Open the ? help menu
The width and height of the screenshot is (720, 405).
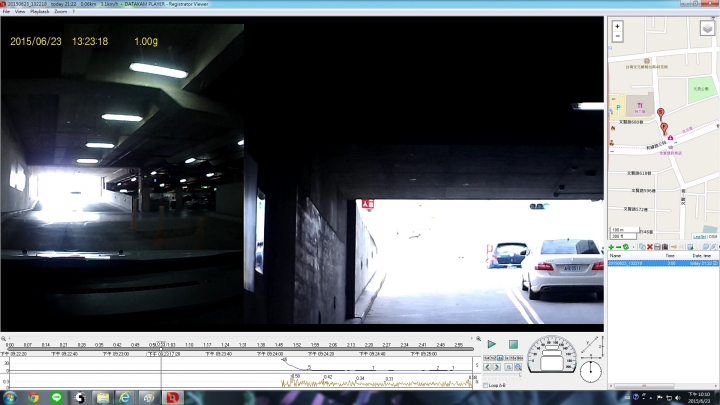point(73,11)
